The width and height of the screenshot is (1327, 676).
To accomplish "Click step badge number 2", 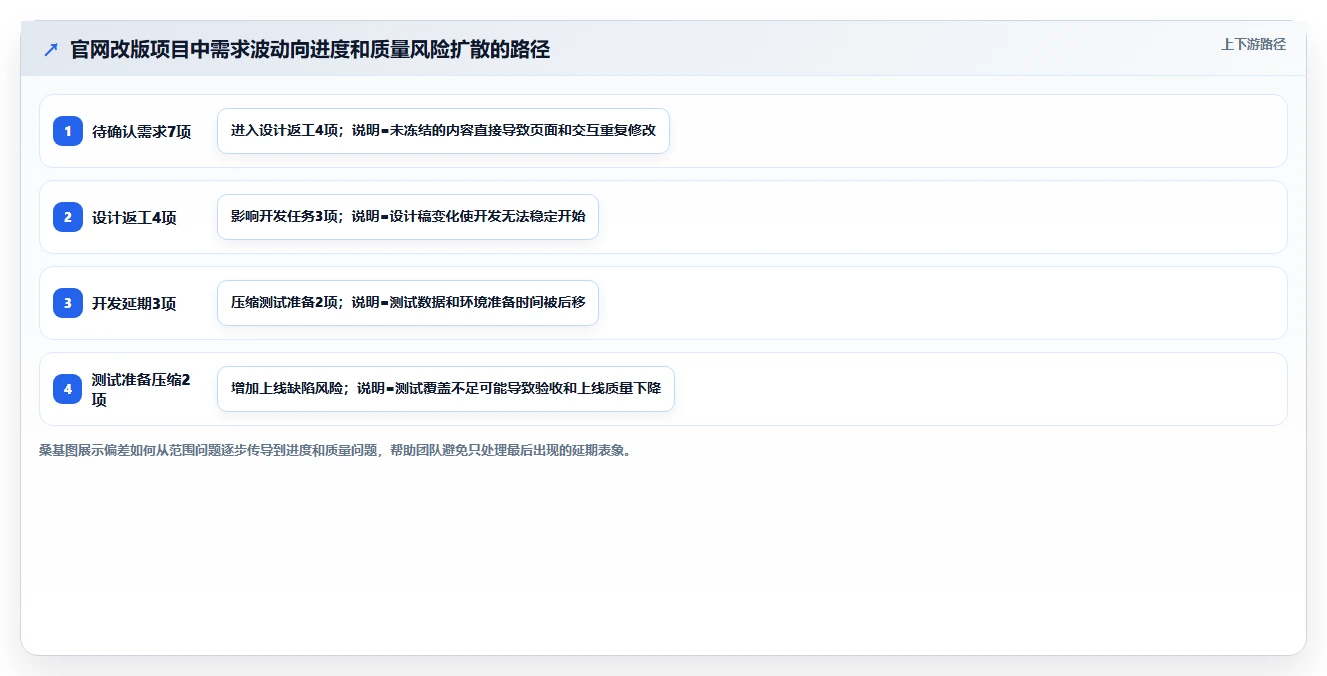I will pos(68,217).
